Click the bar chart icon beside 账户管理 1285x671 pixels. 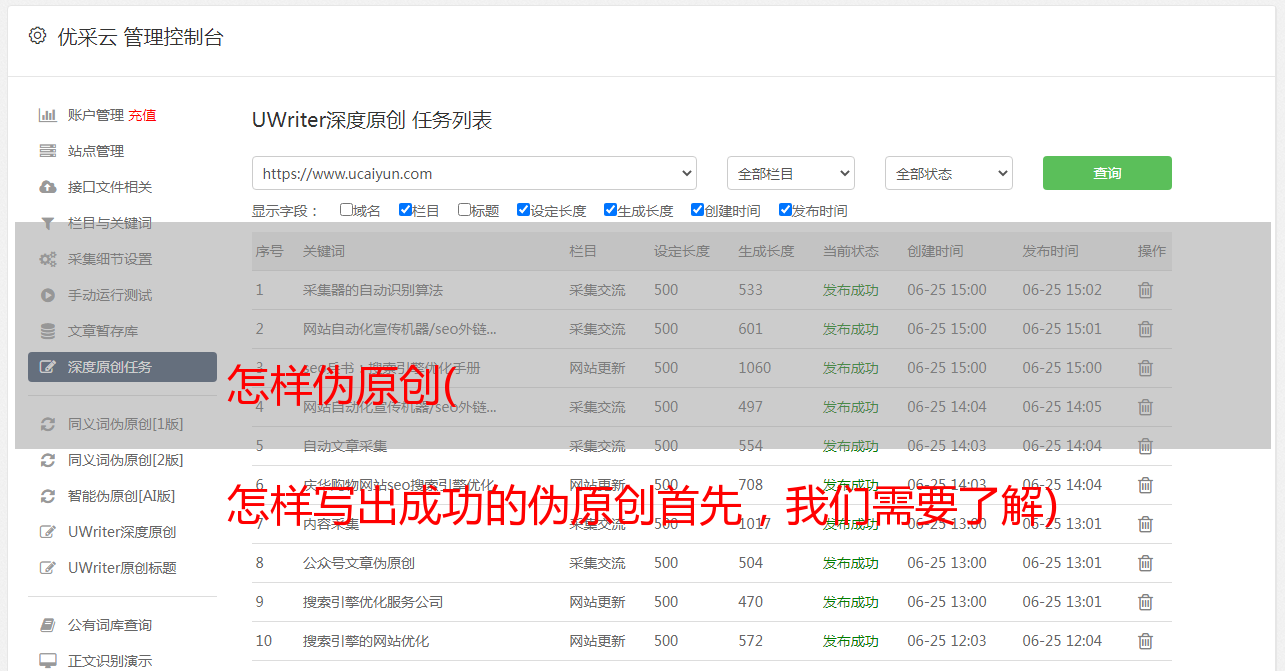tap(47, 115)
